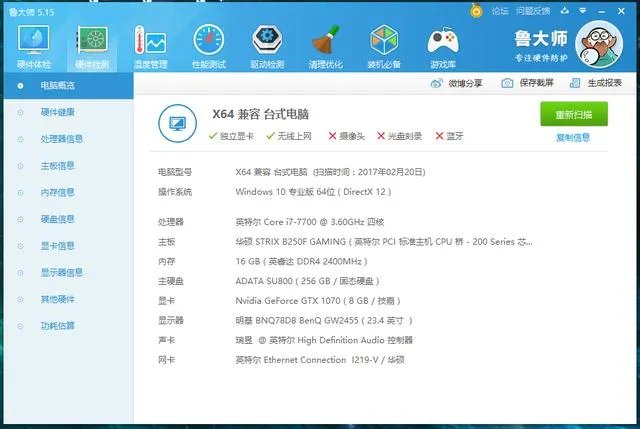Click 微博分享 share text
The height and width of the screenshot is (429, 640).
coord(465,83)
